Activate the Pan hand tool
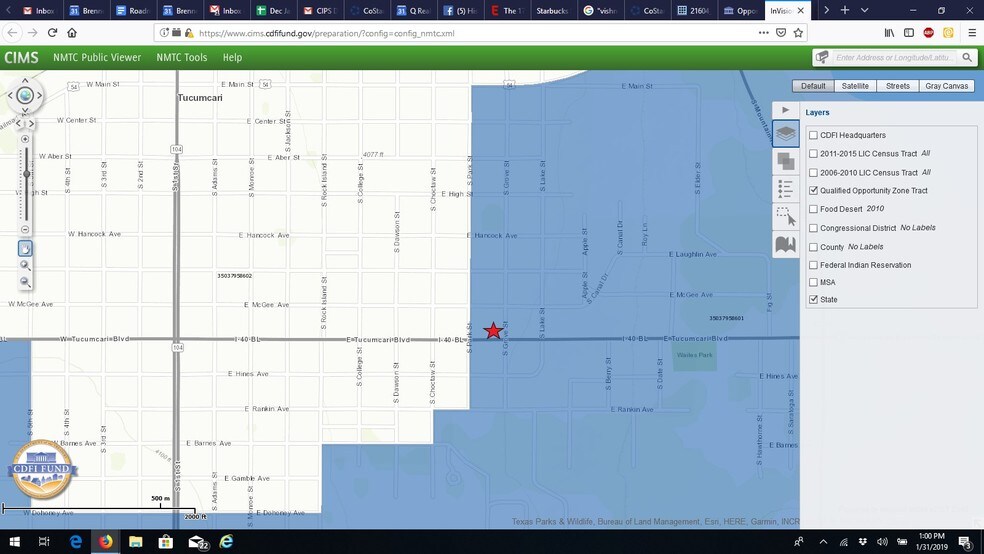Viewport: 984px width, 554px height. point(25,248)
